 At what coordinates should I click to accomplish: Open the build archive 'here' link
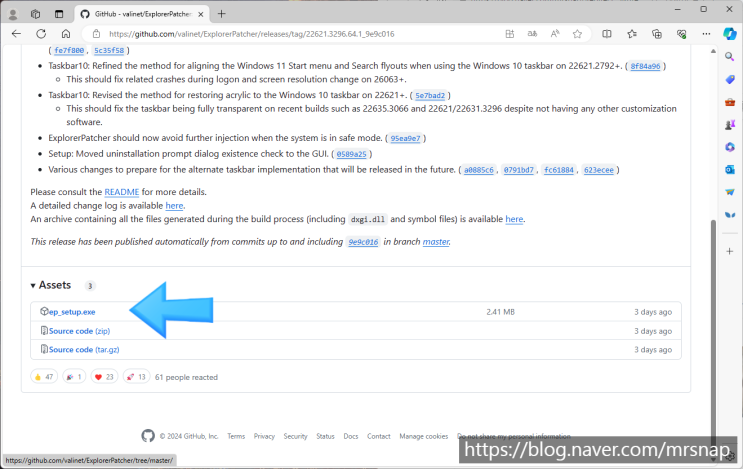point(514,219)
